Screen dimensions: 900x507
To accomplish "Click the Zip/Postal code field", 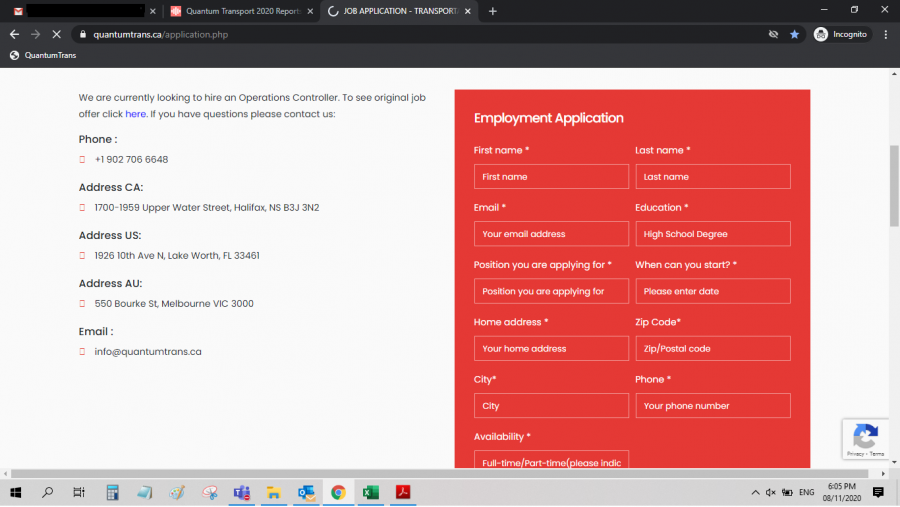I will [x=712, y=349].
